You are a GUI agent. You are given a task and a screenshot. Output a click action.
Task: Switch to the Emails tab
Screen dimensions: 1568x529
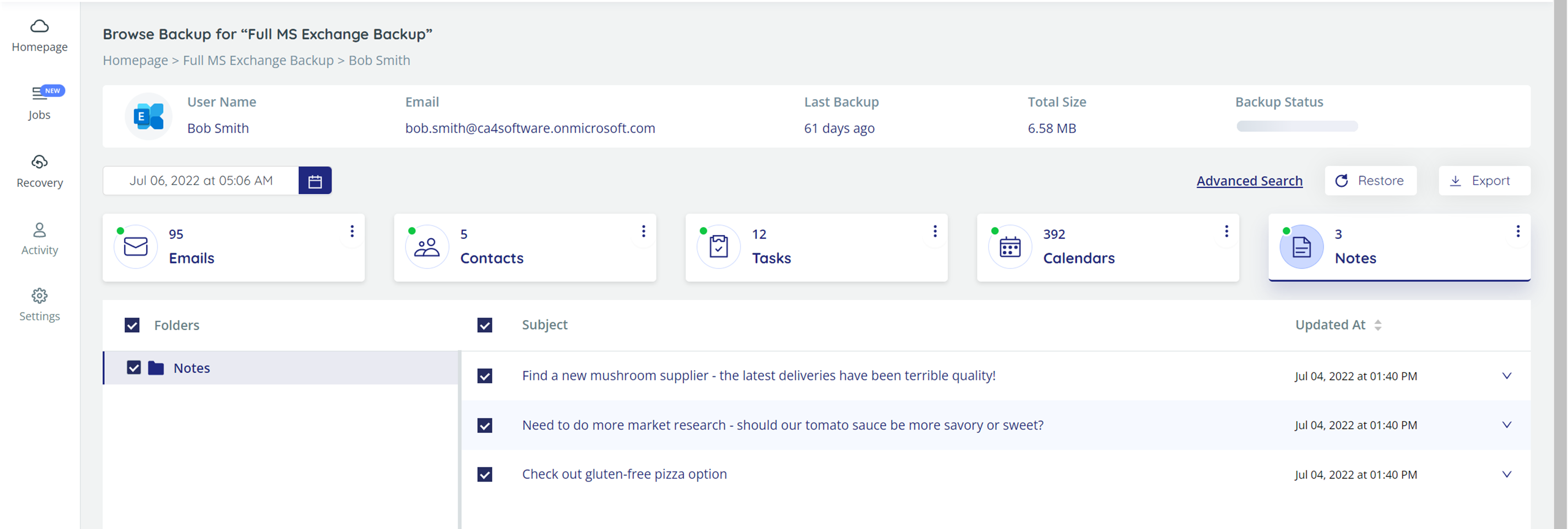[234, 247]
